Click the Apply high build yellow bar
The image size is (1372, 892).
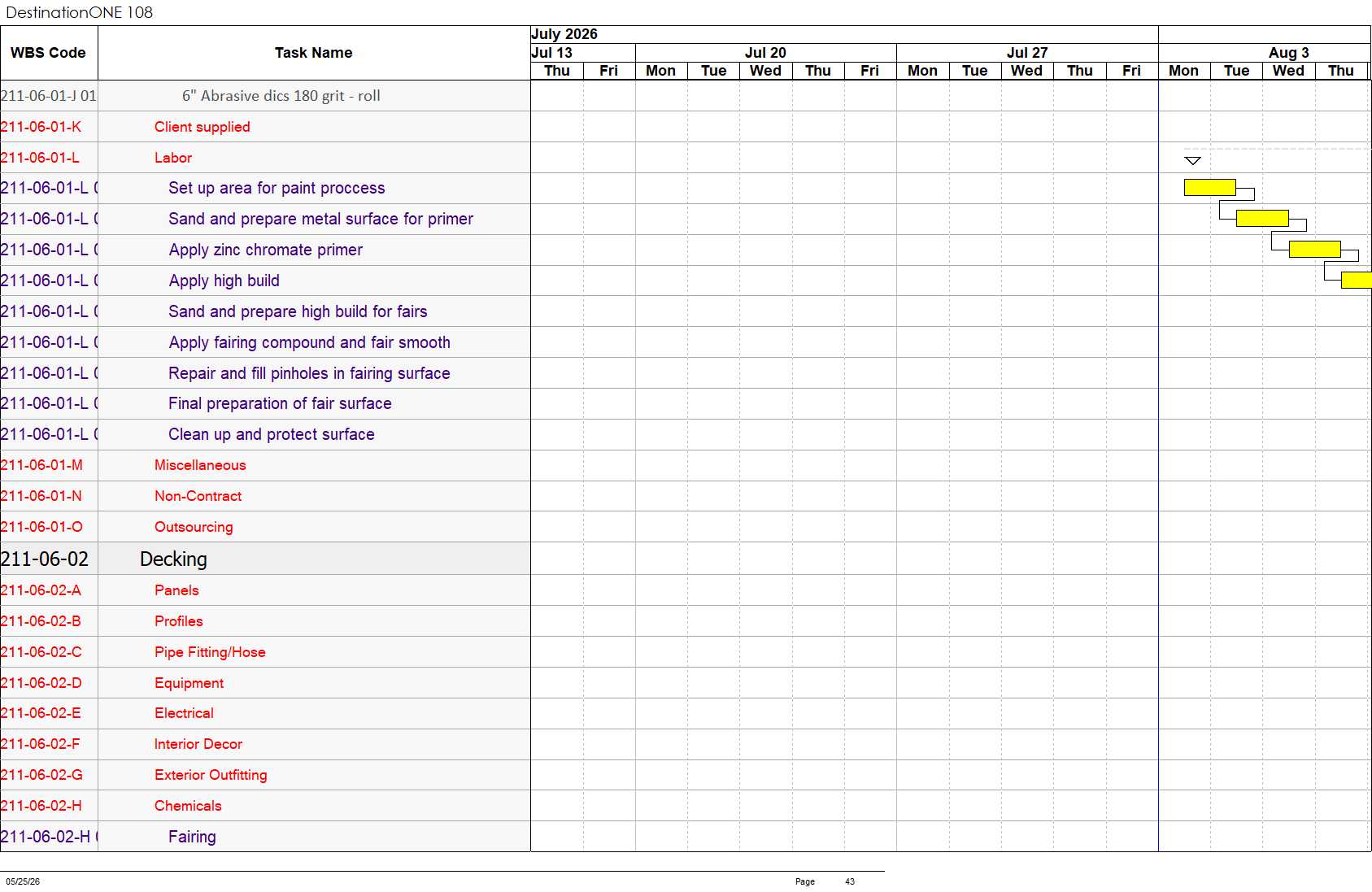click(x=1357, y=280)
